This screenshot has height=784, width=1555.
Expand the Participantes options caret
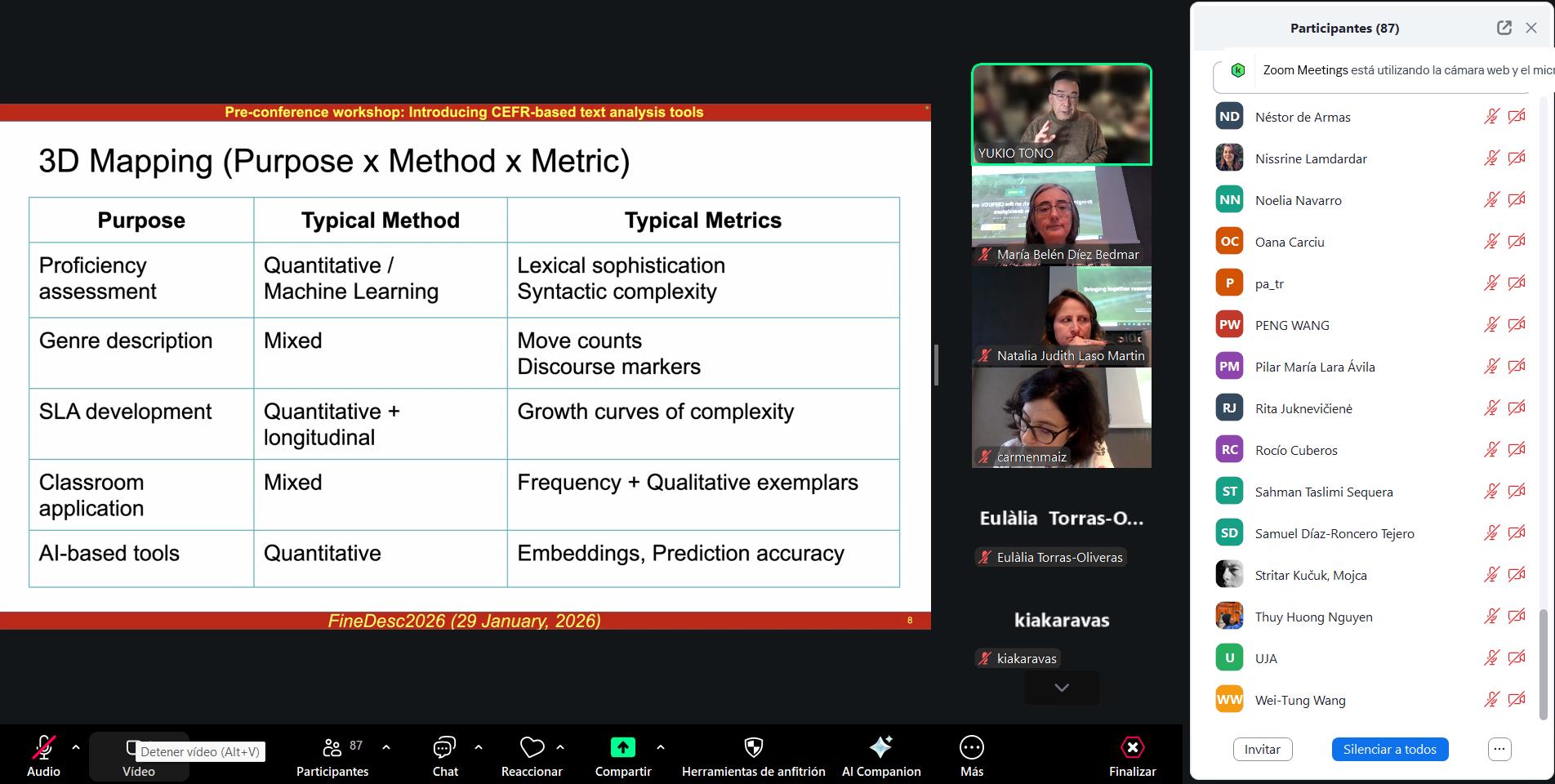(386, 747)
